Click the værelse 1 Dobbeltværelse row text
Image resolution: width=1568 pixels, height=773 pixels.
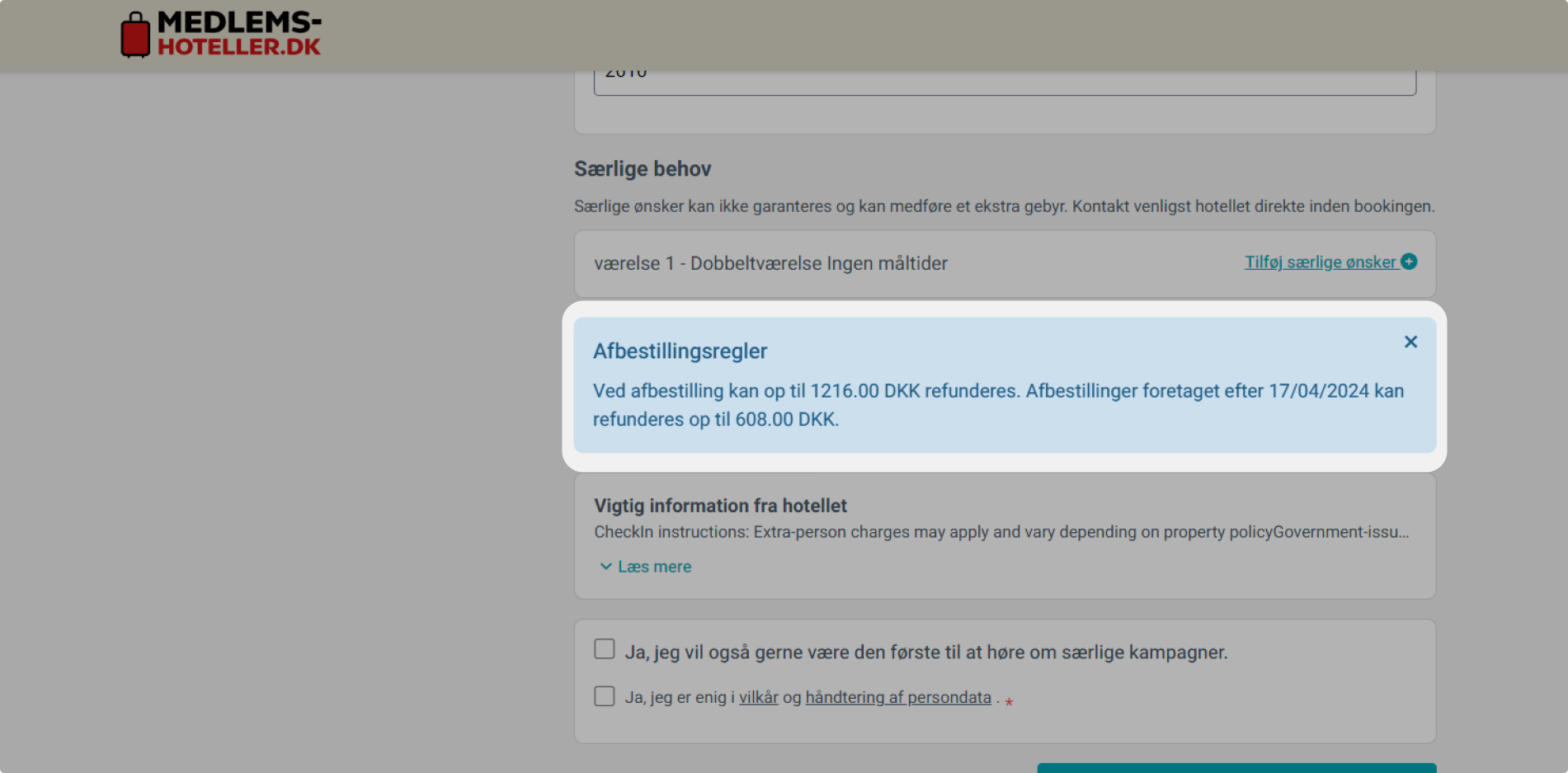click(770, 264)
